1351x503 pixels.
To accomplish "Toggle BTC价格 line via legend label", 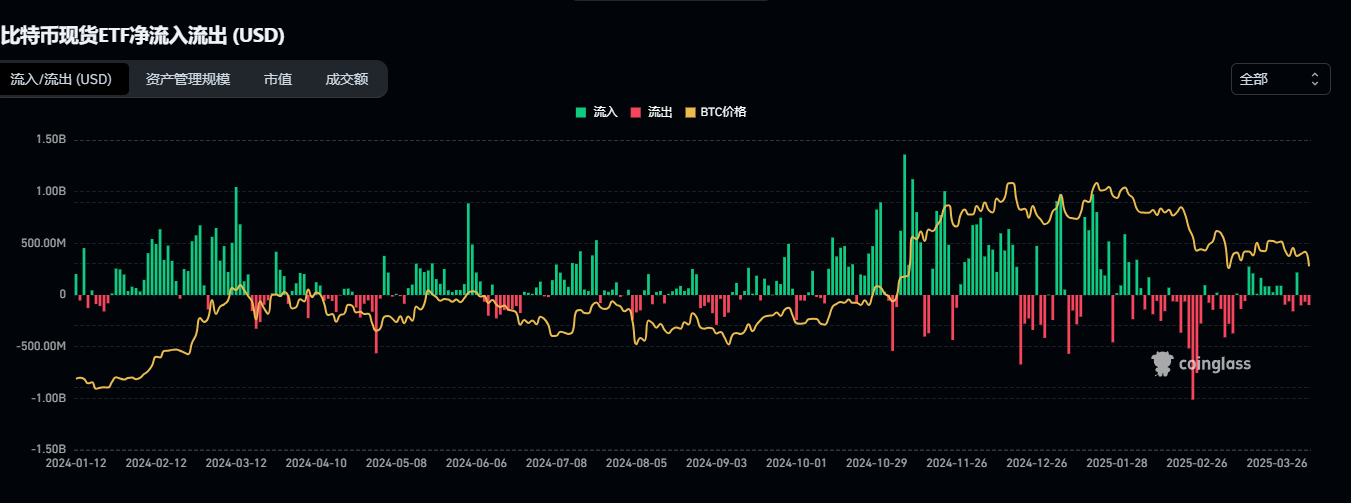I will 724,112.
